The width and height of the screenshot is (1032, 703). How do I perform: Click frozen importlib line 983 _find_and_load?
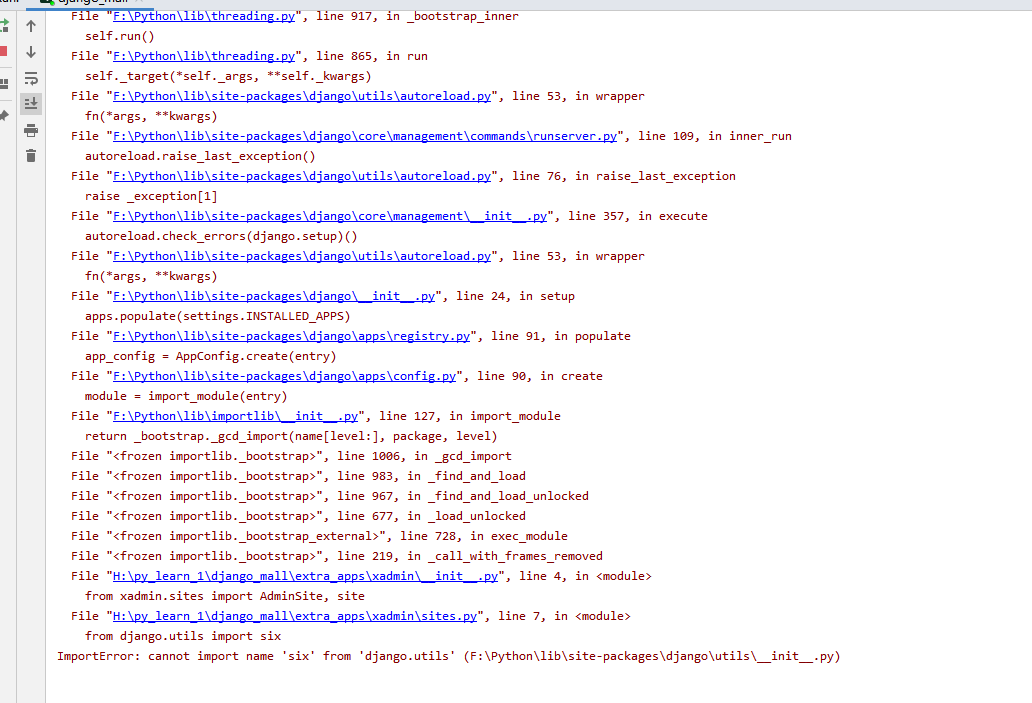coord(299,476)
